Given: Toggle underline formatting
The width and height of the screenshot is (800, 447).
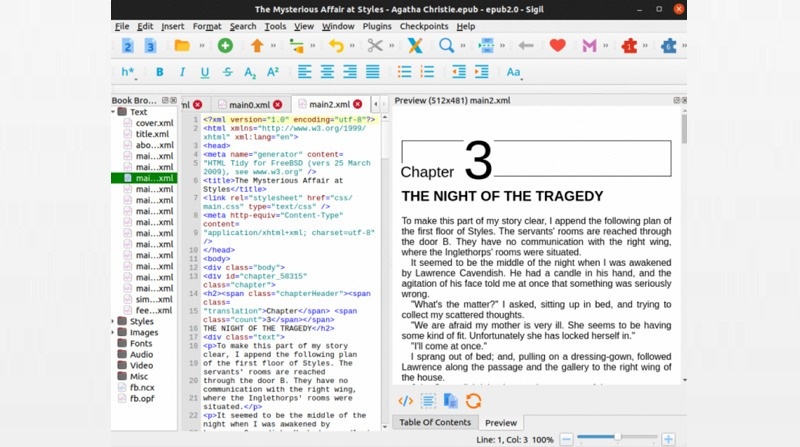Looking at the screenshot, I should coord(205,72).
